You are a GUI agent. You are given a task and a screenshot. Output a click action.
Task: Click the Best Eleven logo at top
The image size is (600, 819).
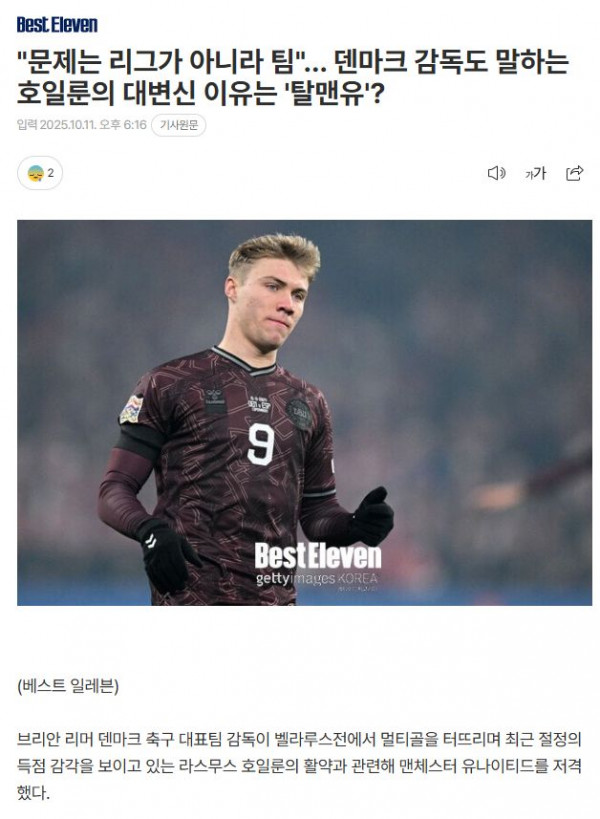(x=57, y=25)
